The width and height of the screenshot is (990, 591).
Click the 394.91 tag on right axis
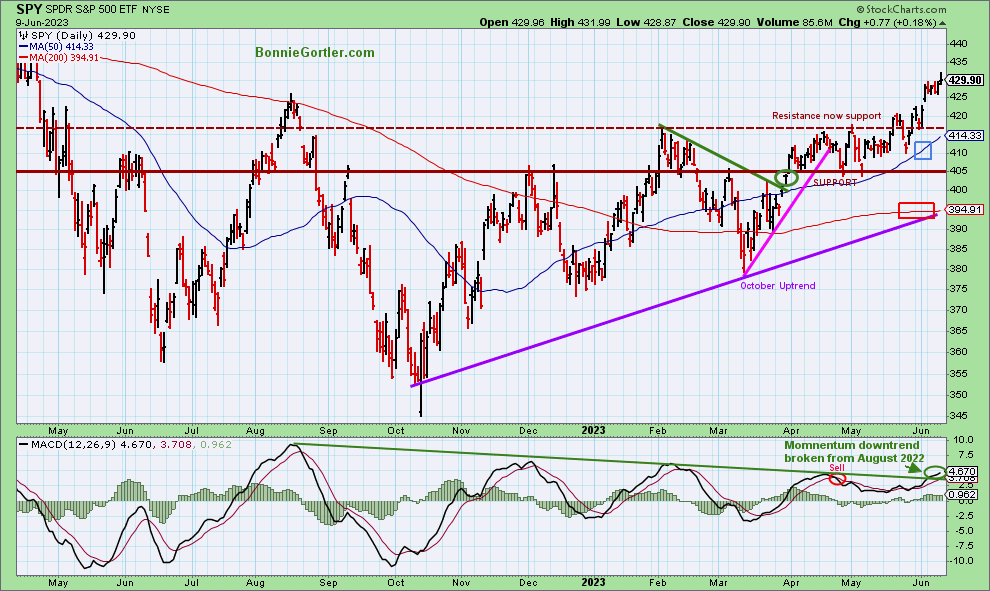click(965, 210)
